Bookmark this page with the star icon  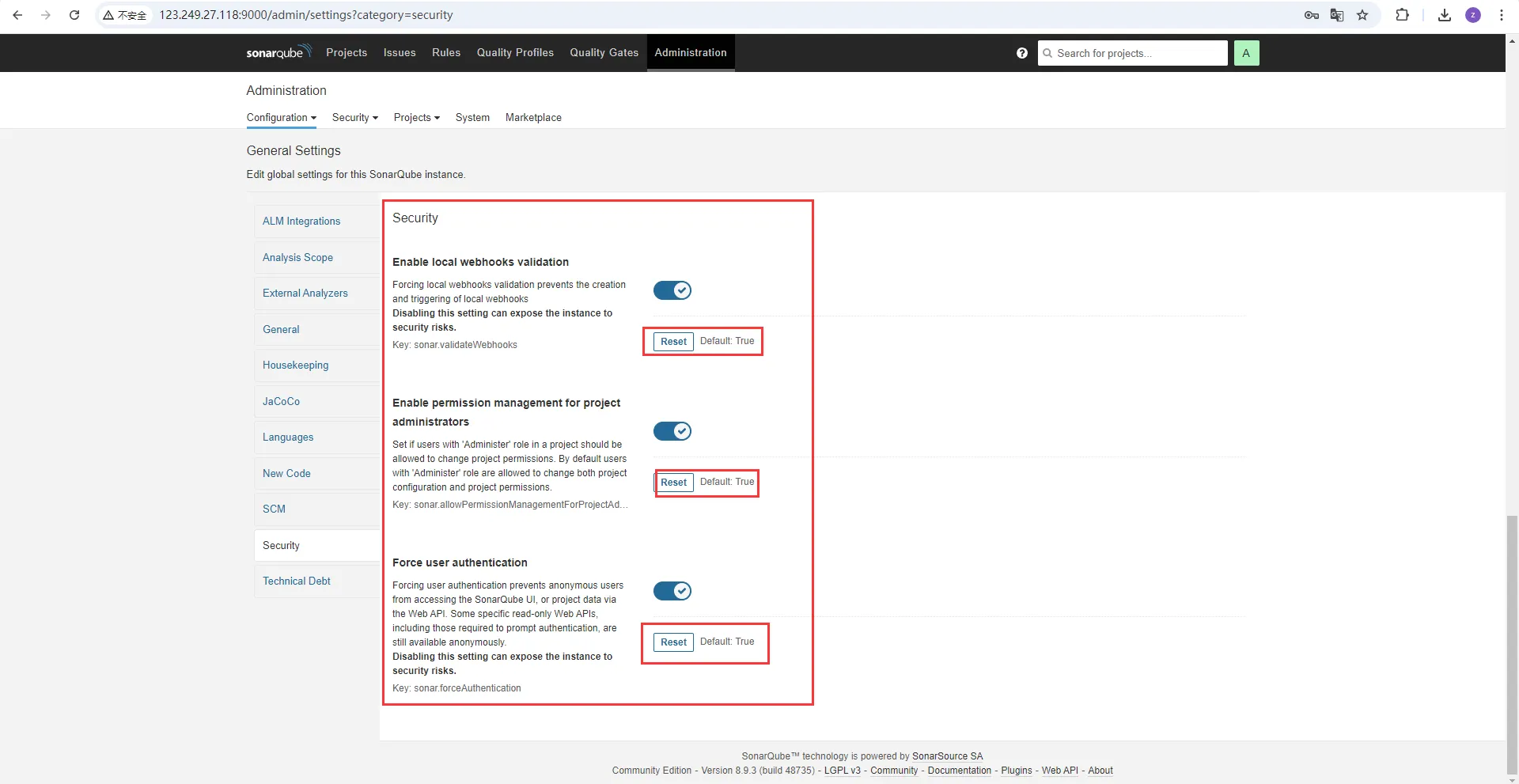click(x=1362, y=15)
